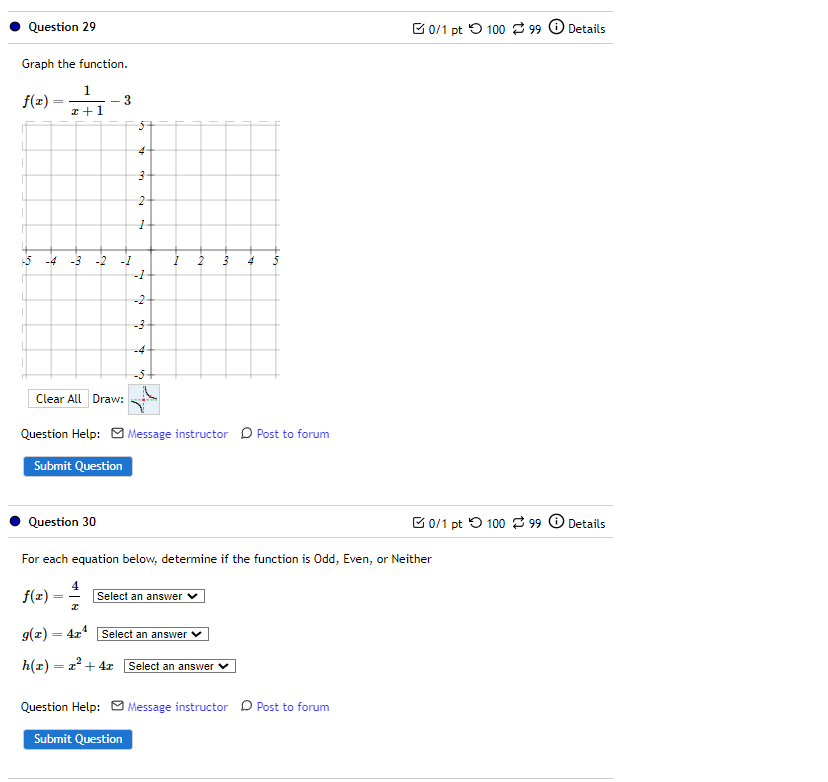Image resolution: width=828 pixels, height=782 pixels.
Task: Click the score checkbox icon next to 0/1 pt
Action: pos(417,28)
